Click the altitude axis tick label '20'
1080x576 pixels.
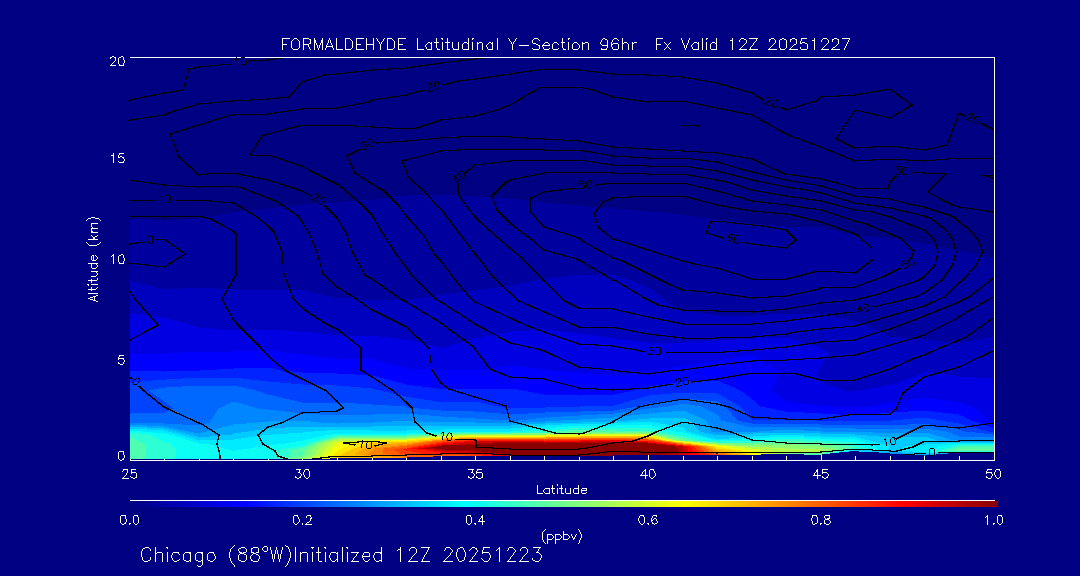coord(116,60)
